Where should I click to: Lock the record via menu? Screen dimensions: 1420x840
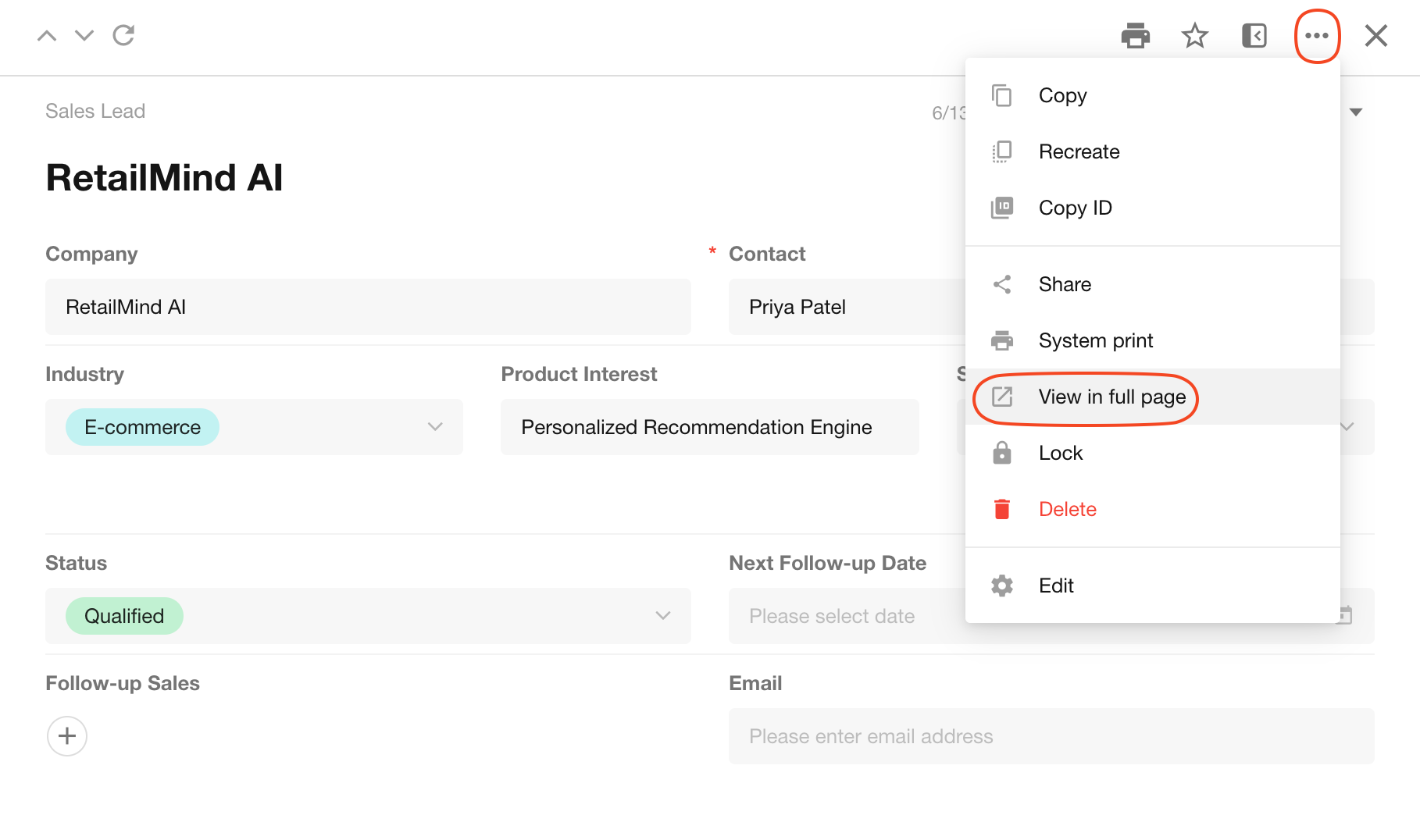pos(1060,453)
